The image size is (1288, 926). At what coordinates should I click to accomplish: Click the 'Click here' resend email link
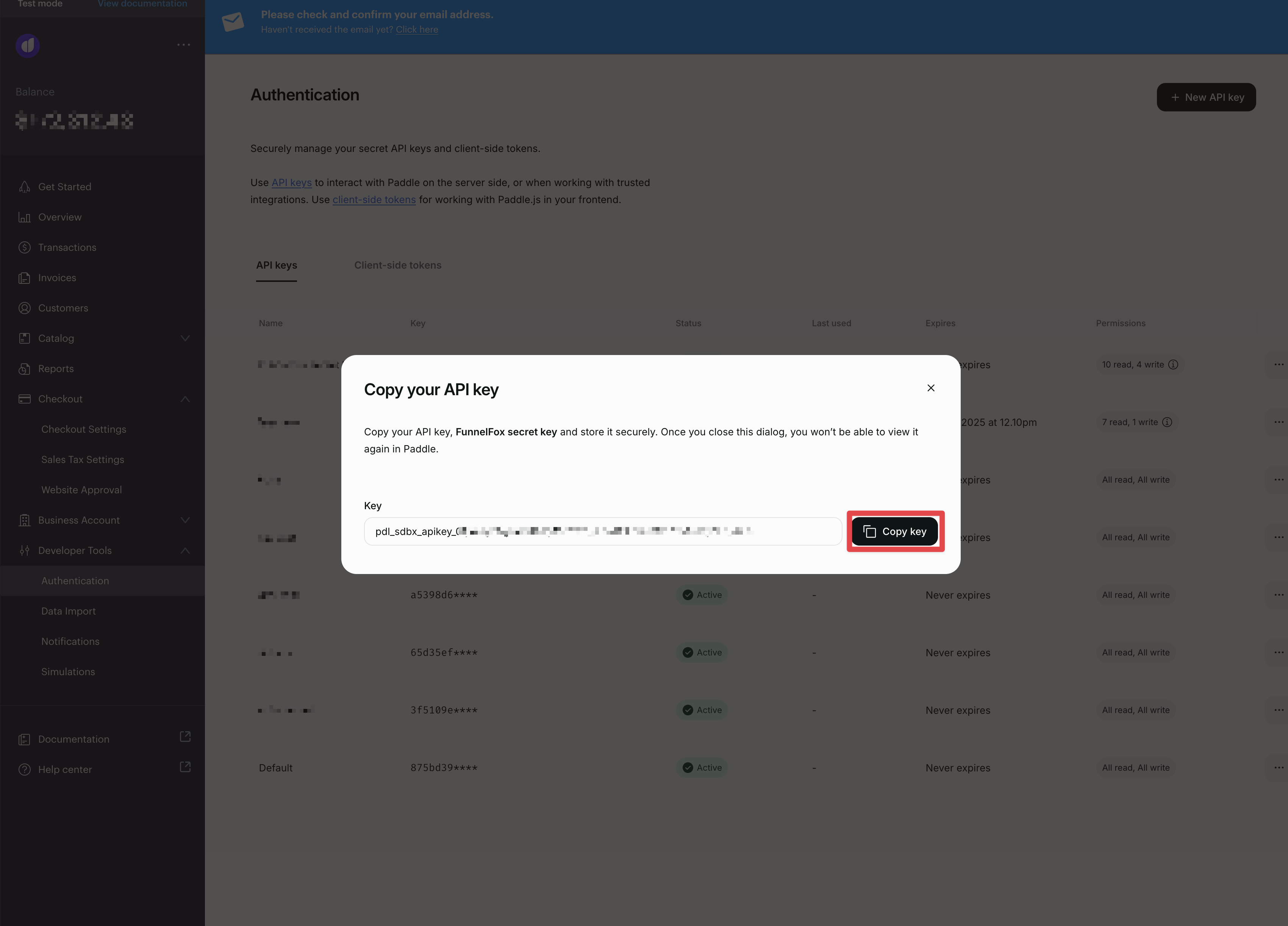[x=417, y=30]
